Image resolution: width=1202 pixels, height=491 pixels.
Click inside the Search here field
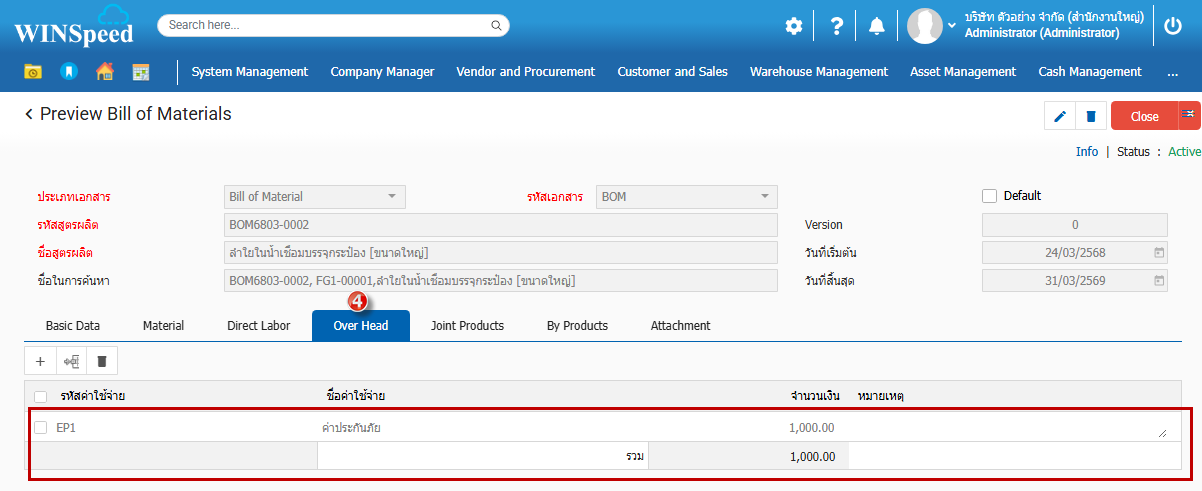(325, 25)
